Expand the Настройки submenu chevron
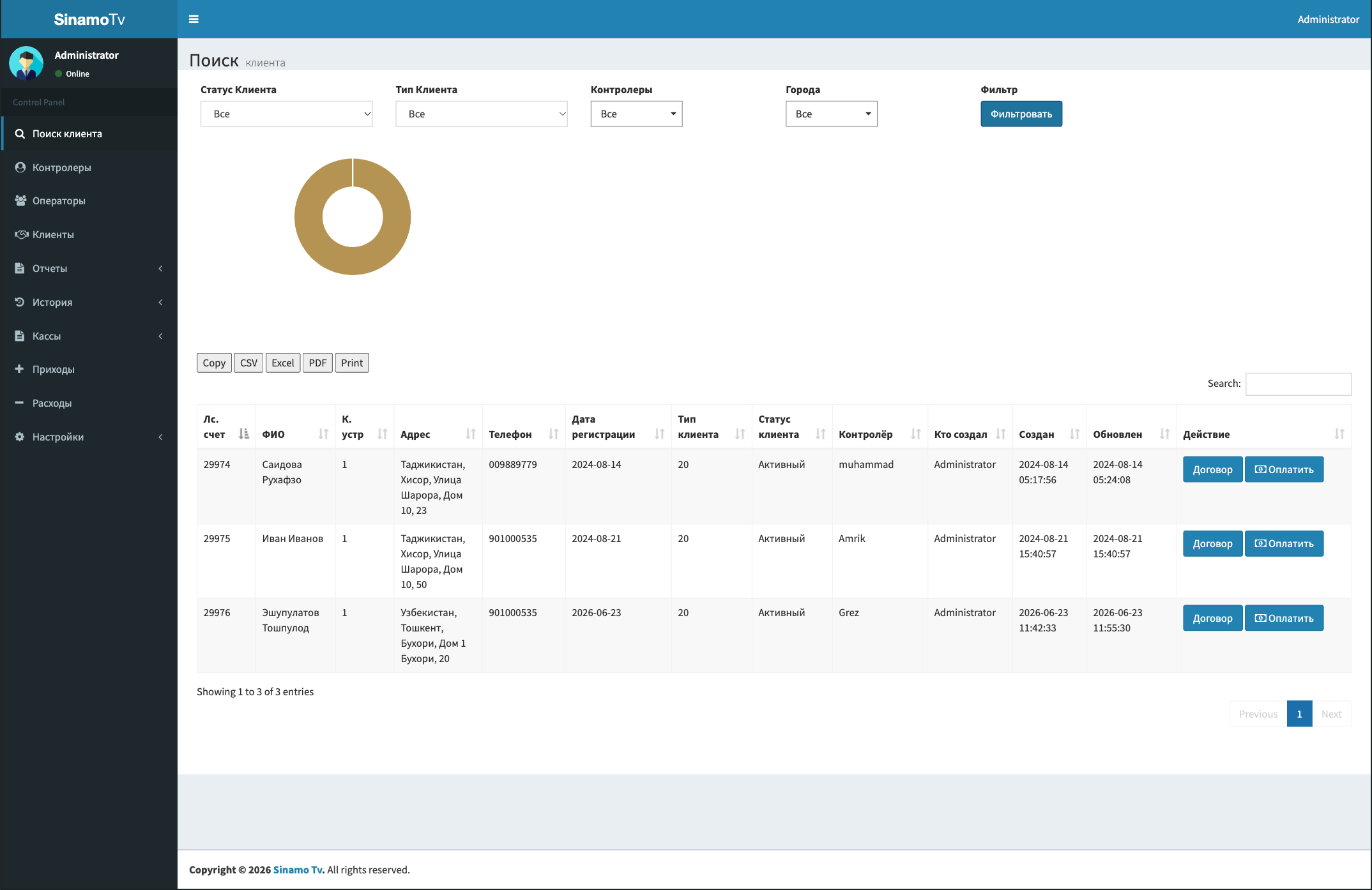Viewport: 1372px width, 890px height. pos(160,437)
